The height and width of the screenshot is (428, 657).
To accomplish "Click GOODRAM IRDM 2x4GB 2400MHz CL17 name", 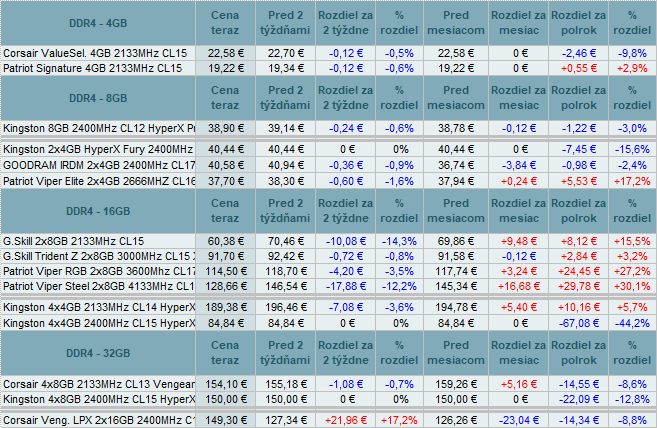I will pyautogui.click(x=99, y=166).
